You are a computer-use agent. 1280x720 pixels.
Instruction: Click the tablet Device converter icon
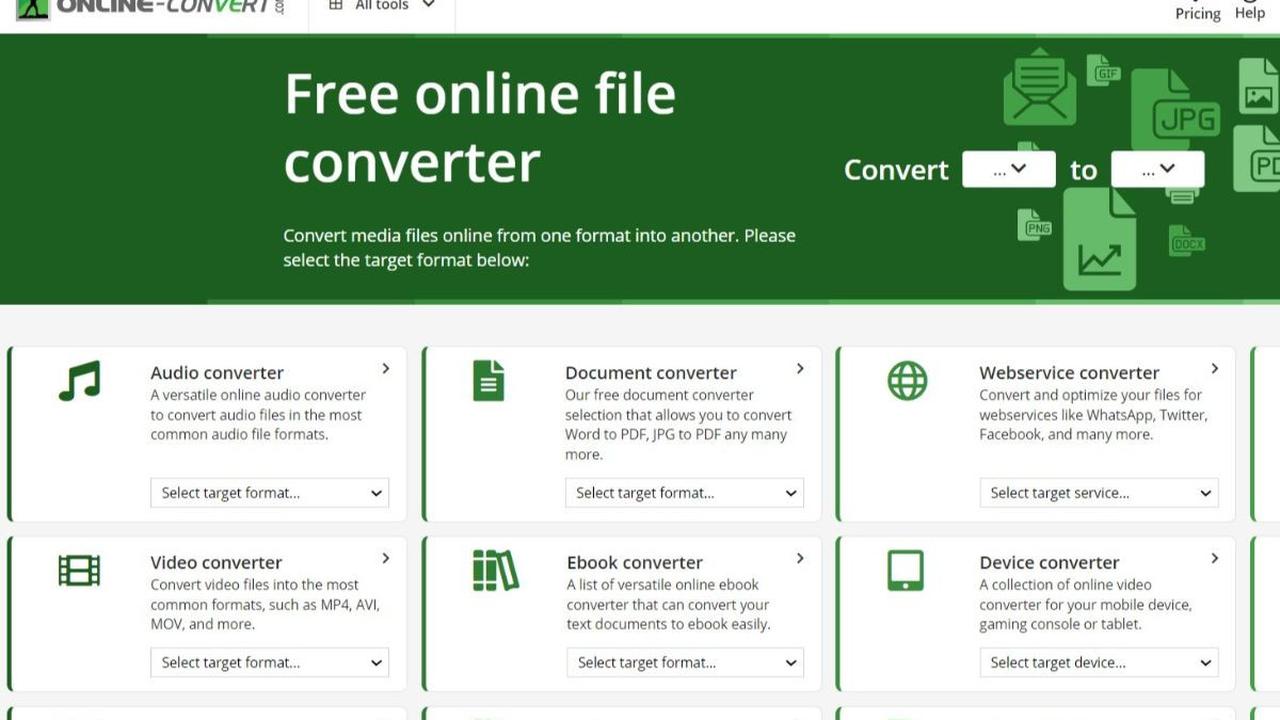(906, 570)
